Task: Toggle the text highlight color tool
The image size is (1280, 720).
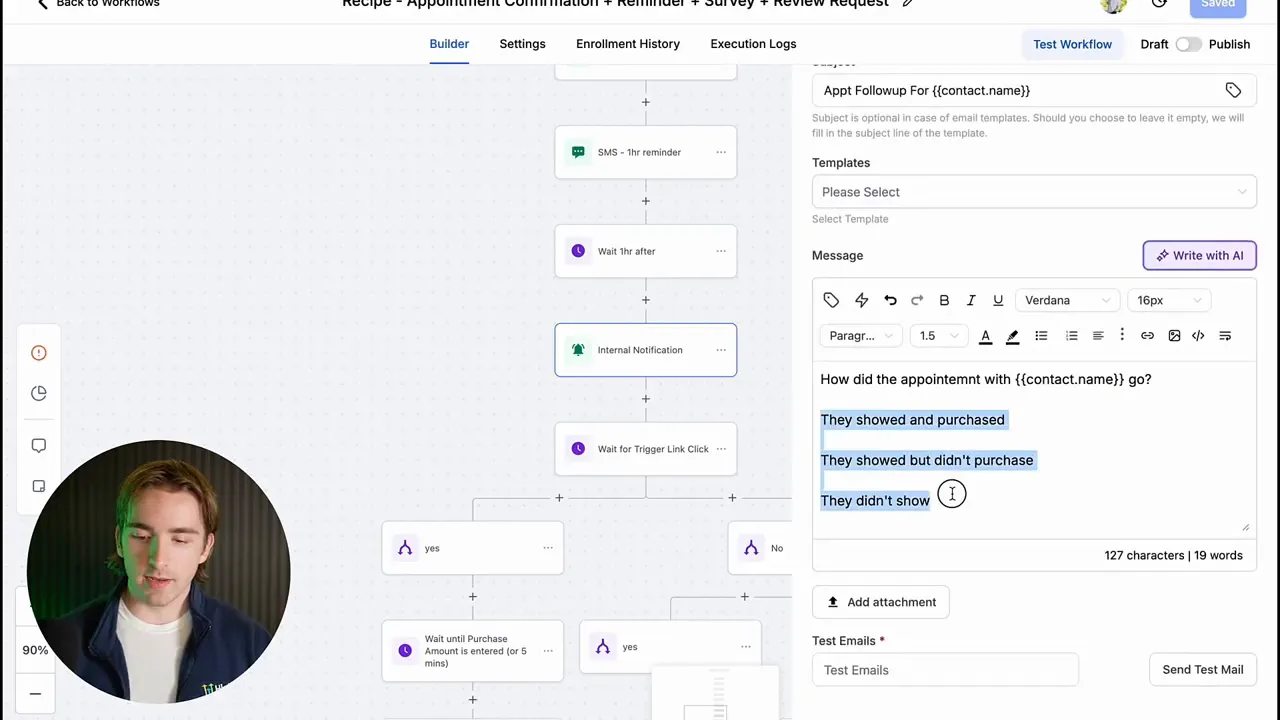Action: 1012,335
